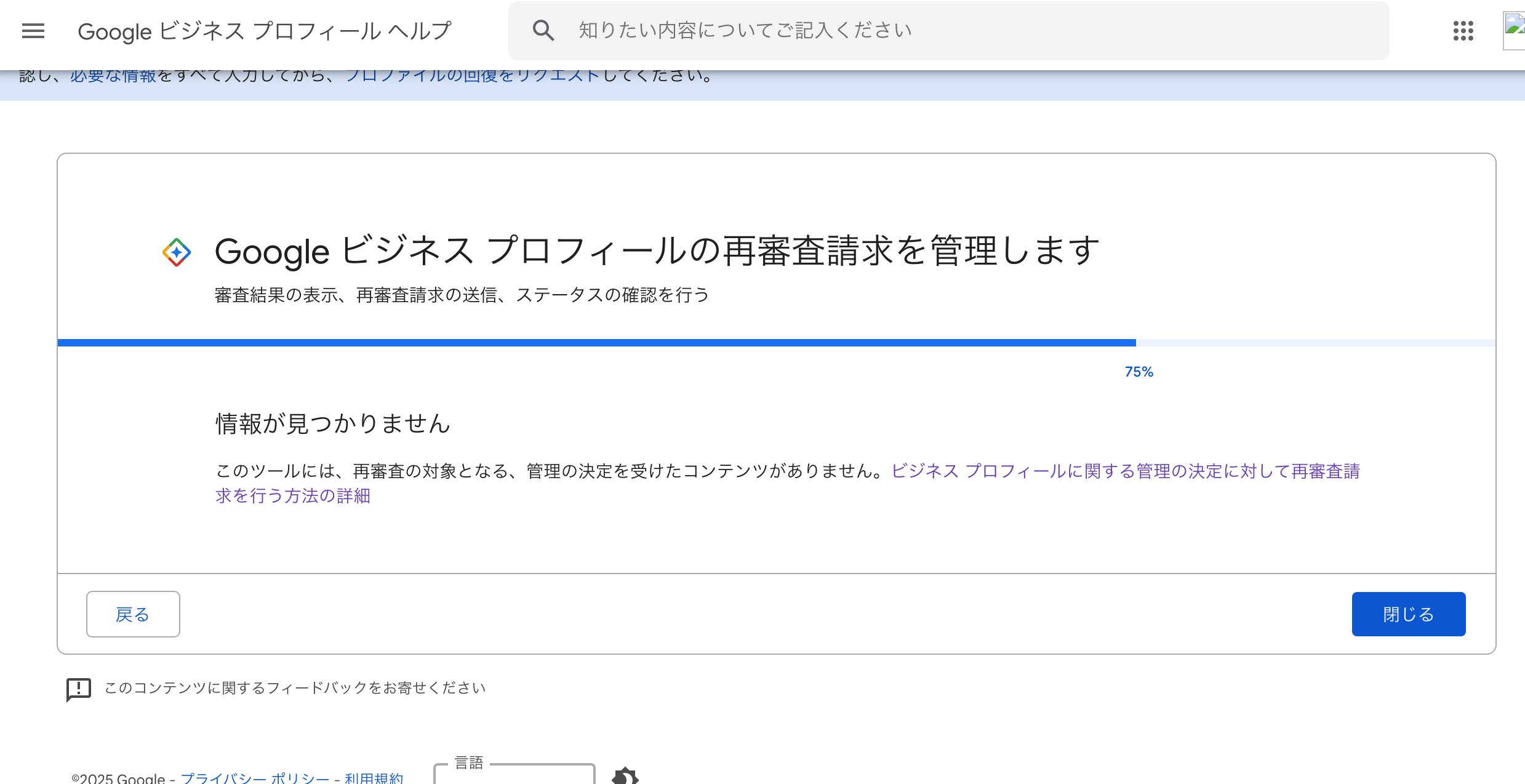Click the 情報が見つかりません heading
Screen dimensions: 1525x784
coord(333,423)
